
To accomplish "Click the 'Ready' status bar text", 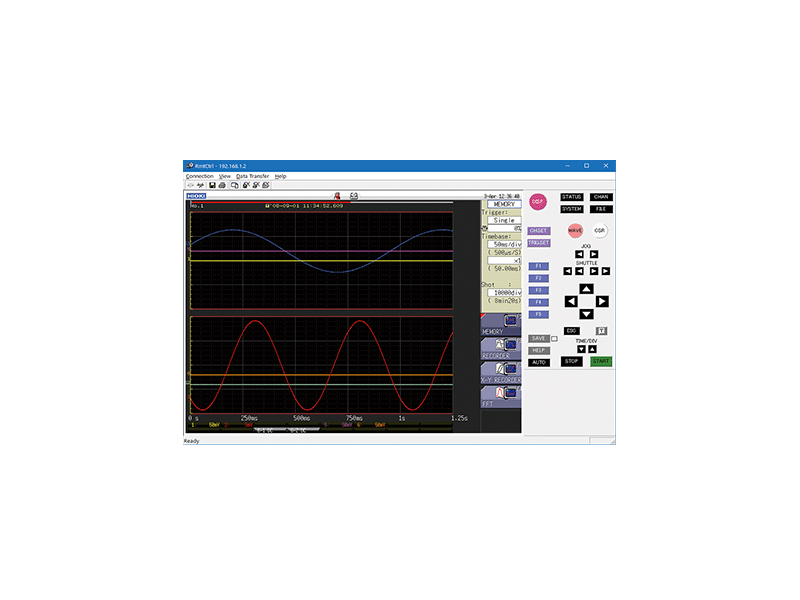I will pos(191,441).
